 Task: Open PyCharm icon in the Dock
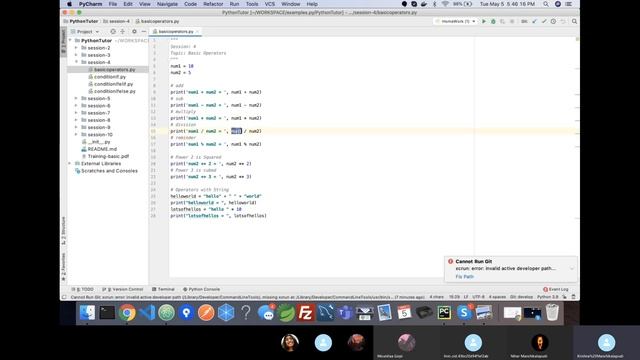pyautogui.click(x=444, y=313)
